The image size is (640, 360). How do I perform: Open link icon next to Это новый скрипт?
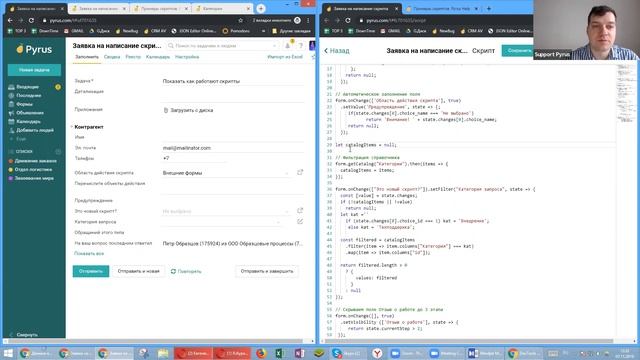tap(300, 210)
